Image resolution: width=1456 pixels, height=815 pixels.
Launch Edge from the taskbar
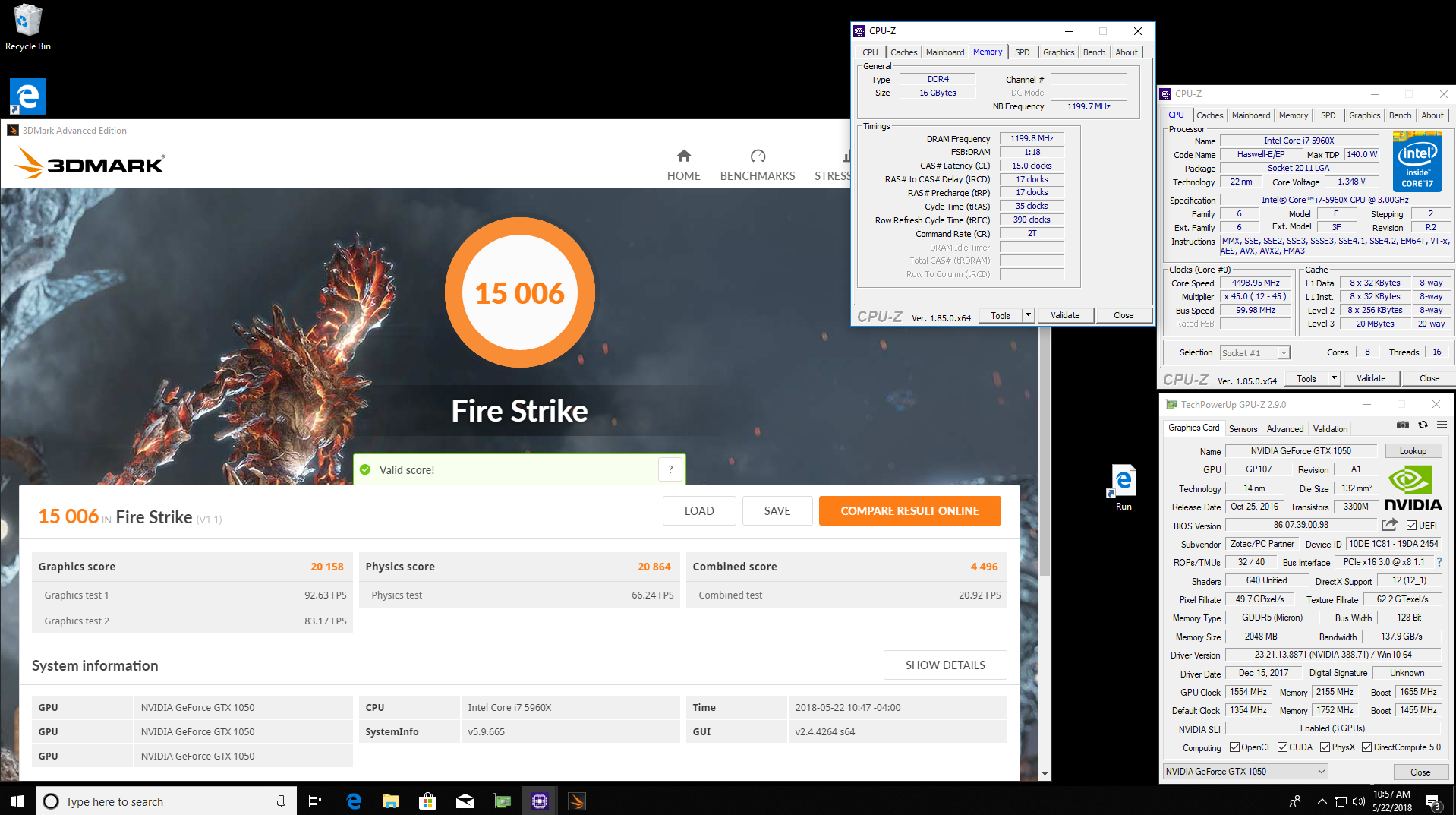[x=354, y=801]
